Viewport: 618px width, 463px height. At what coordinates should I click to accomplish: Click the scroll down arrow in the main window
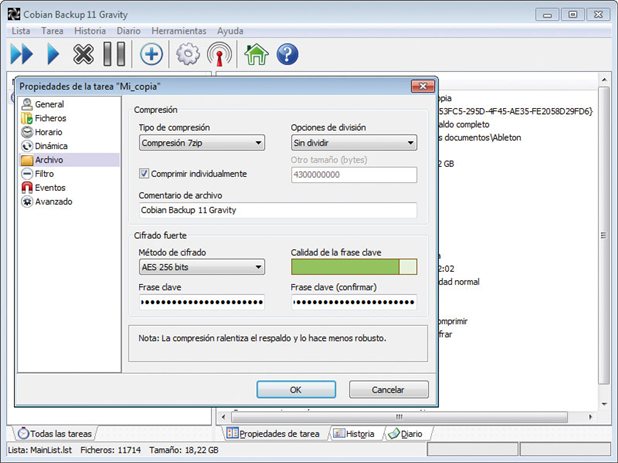click(604, 404)
